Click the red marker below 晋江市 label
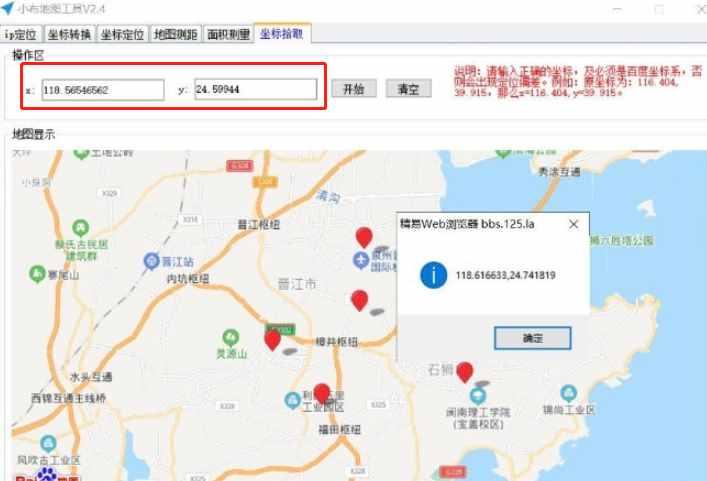This screenshot has width=707, height=481. [359, 300]
